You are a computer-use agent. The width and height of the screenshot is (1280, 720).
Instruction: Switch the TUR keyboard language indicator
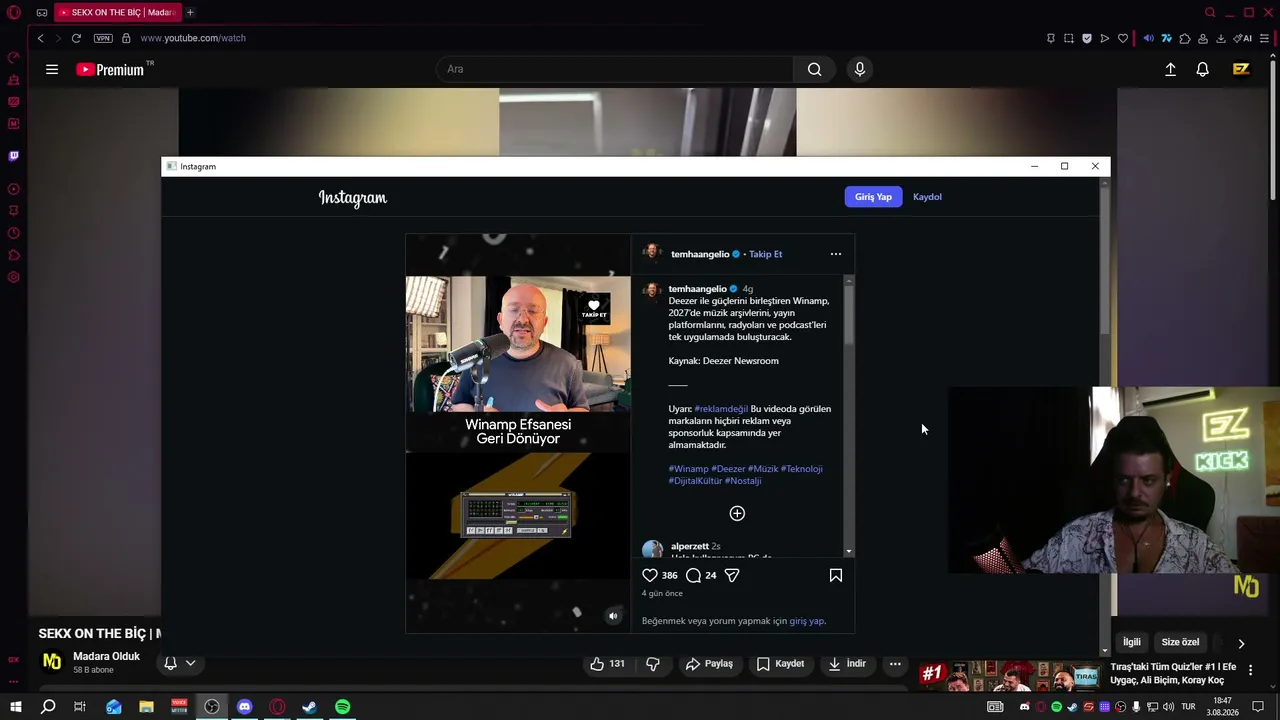(x=1188, y=707)
